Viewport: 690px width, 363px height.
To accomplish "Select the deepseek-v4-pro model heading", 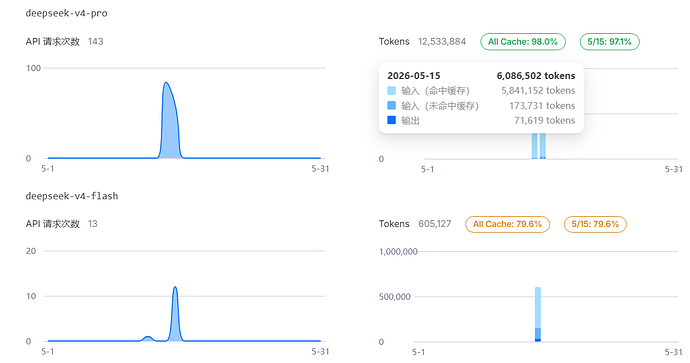I will 66,13.
